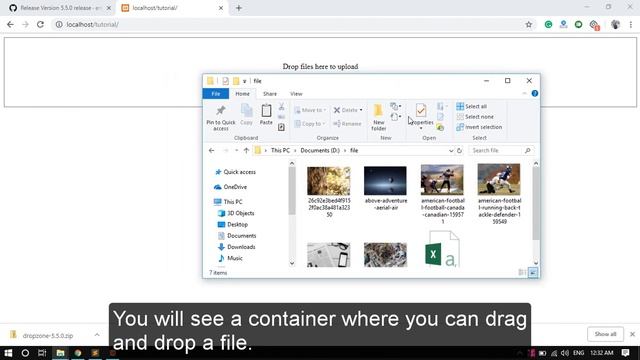Select the Excel file icon
Viewport: 640px width, 360px height.
pyautogui.click(x=442, y=249)
